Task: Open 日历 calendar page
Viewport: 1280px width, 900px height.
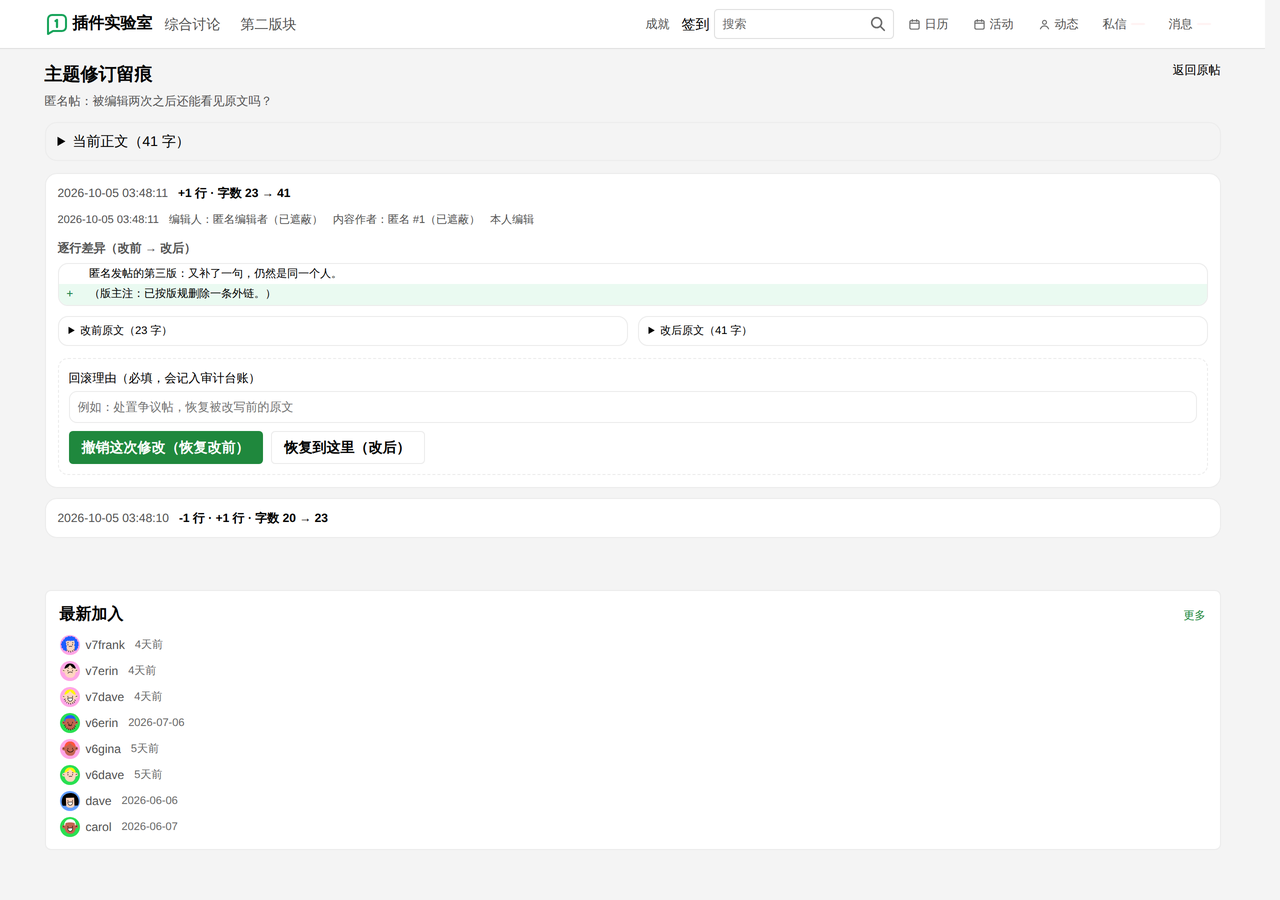Action: [x=929, y=24]
